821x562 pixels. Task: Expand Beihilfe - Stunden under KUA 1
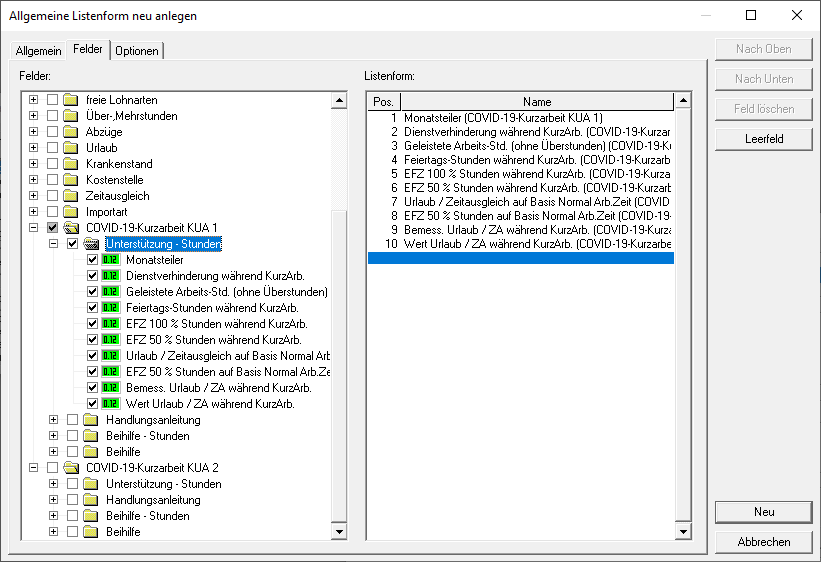click(54, 436)
